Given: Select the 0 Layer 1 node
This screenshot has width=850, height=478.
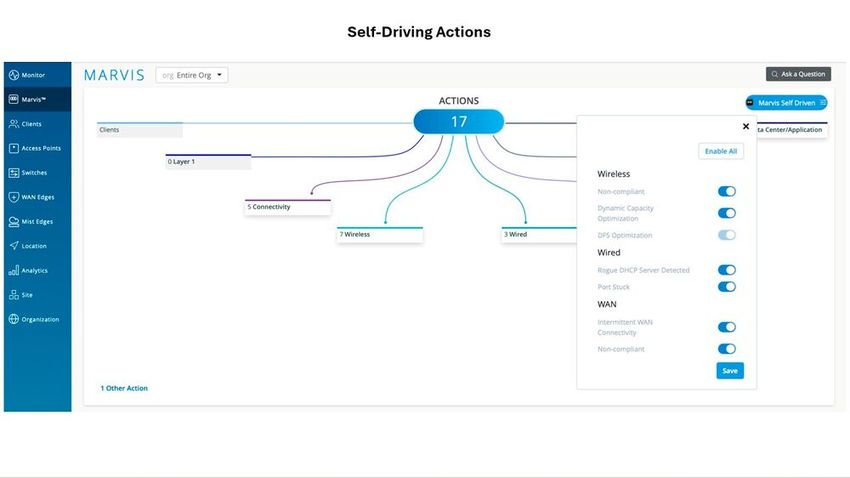Looking at the screenshot, I should click(x=208, y=162).
